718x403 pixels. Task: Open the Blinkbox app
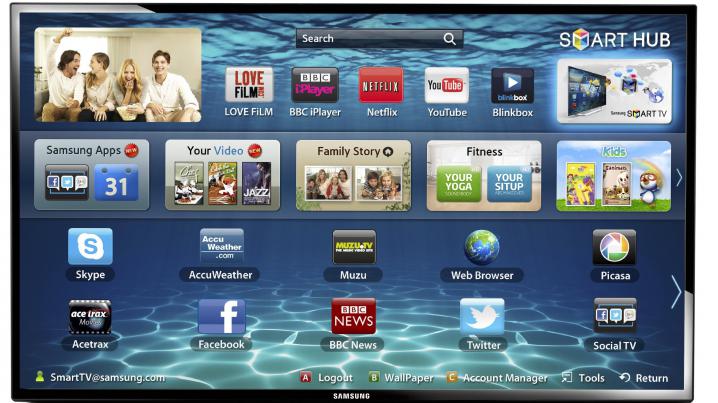(x=512, y=86)
